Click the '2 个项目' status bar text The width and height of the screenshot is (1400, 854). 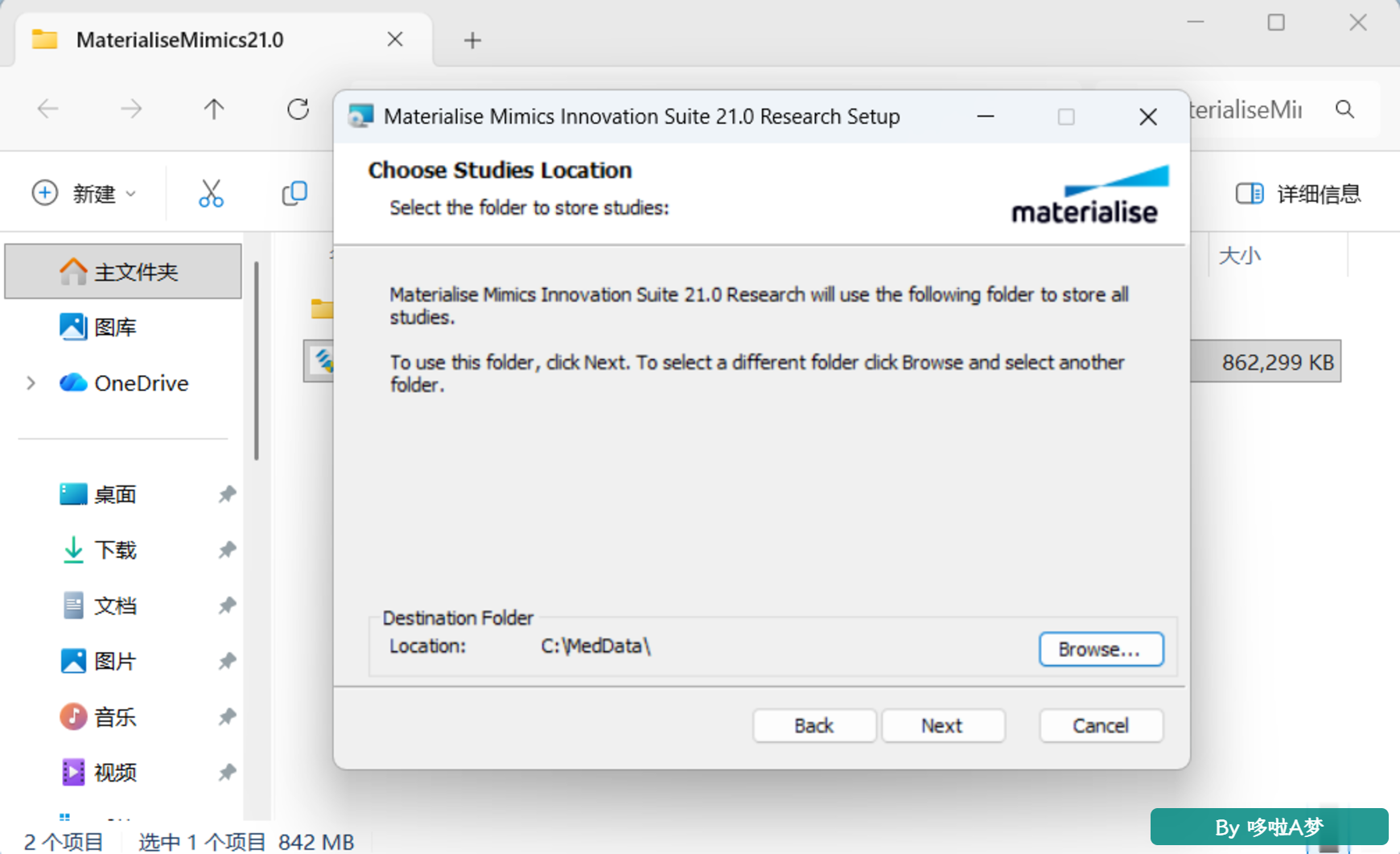pyautogui.click(x=64, y=842)
